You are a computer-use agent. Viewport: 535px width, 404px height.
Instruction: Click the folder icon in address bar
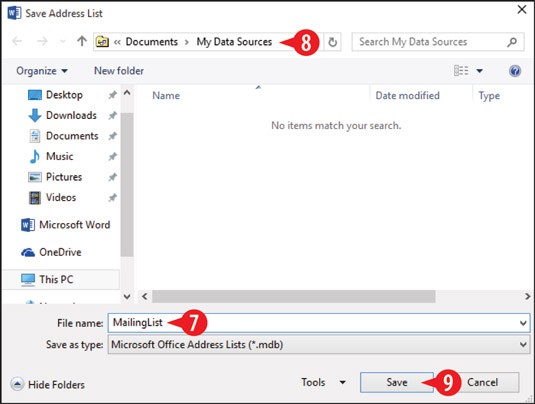click(102, 42)
